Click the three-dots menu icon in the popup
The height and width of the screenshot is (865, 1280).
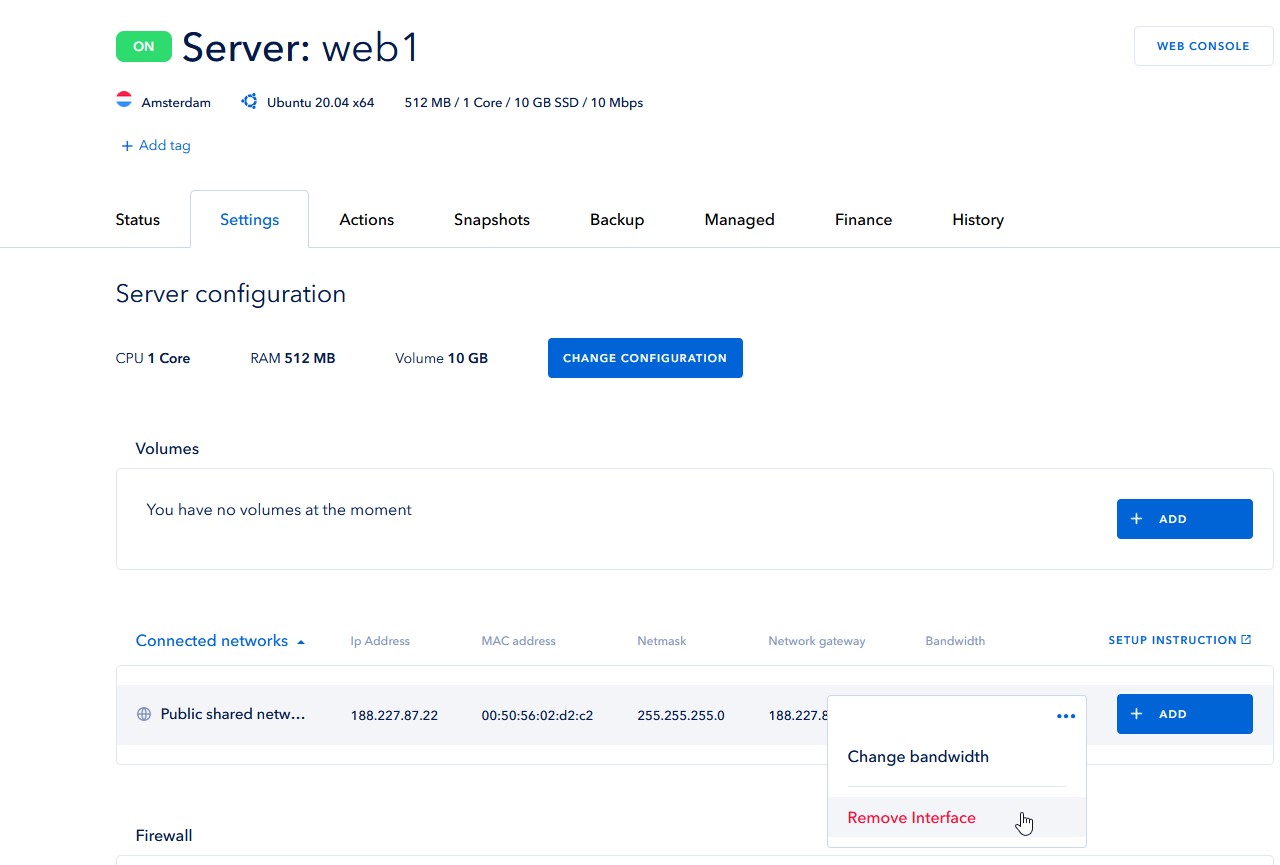[x=1066, y=716]
